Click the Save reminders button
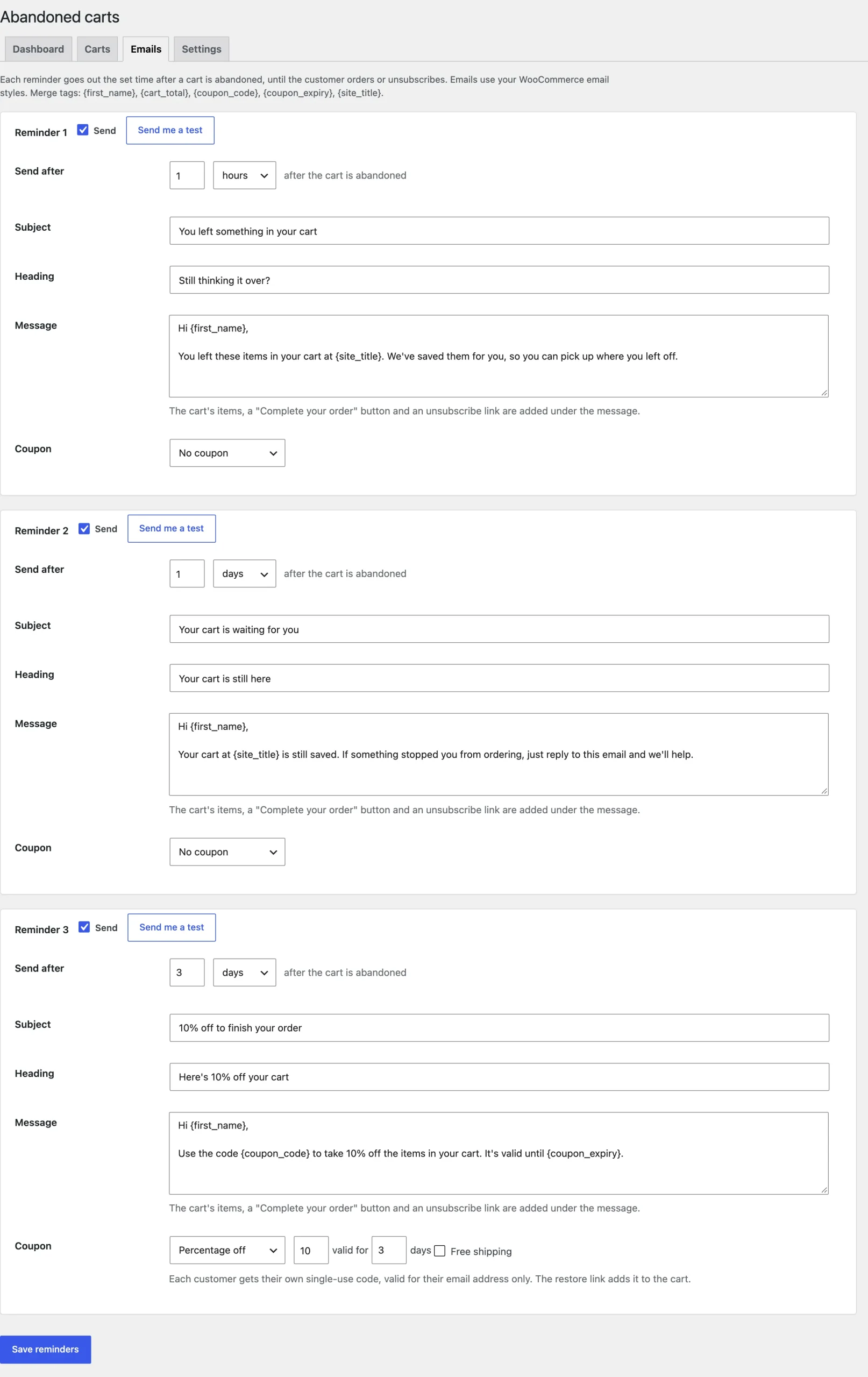The image size is (868, 1377). (x=45, y=1350)
